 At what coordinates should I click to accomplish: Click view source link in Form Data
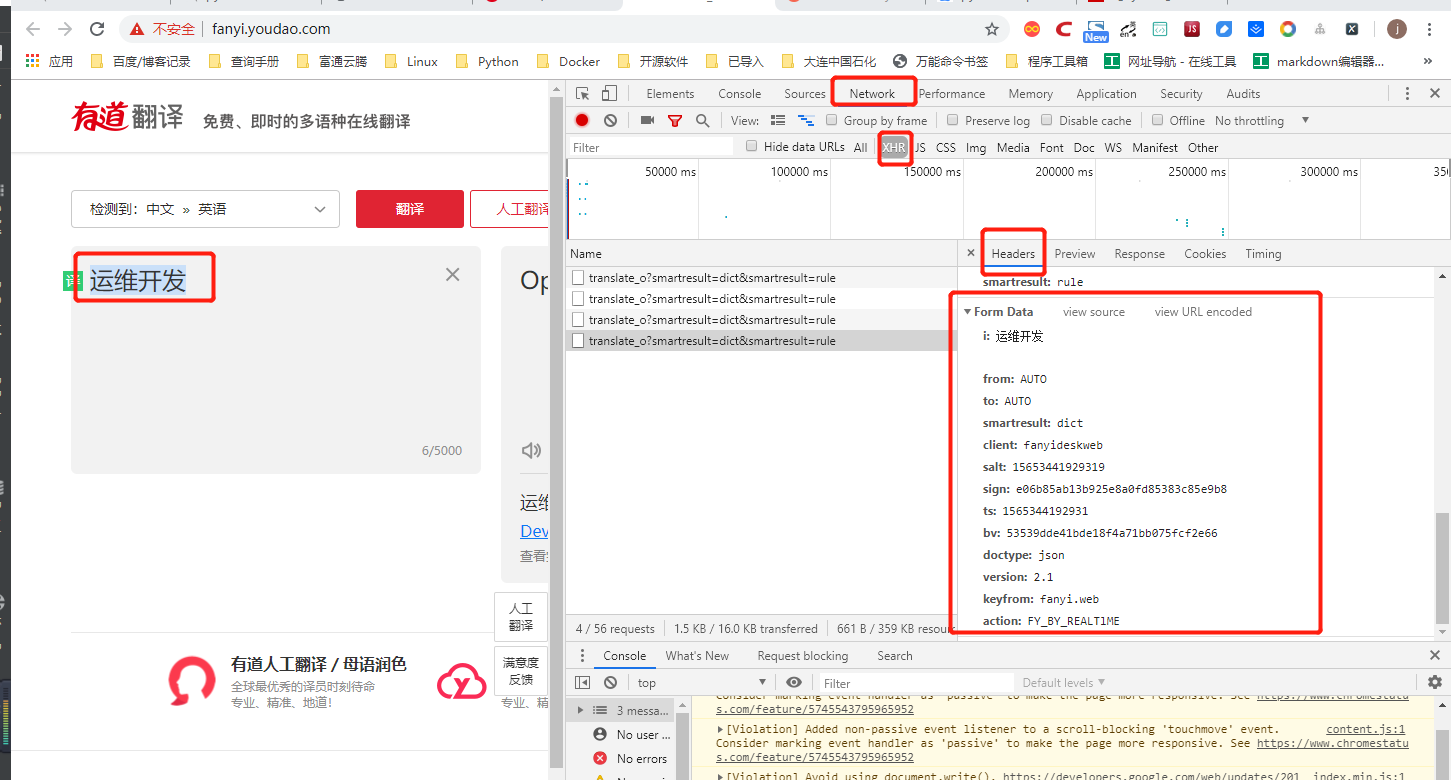(x=1094, y=312)
